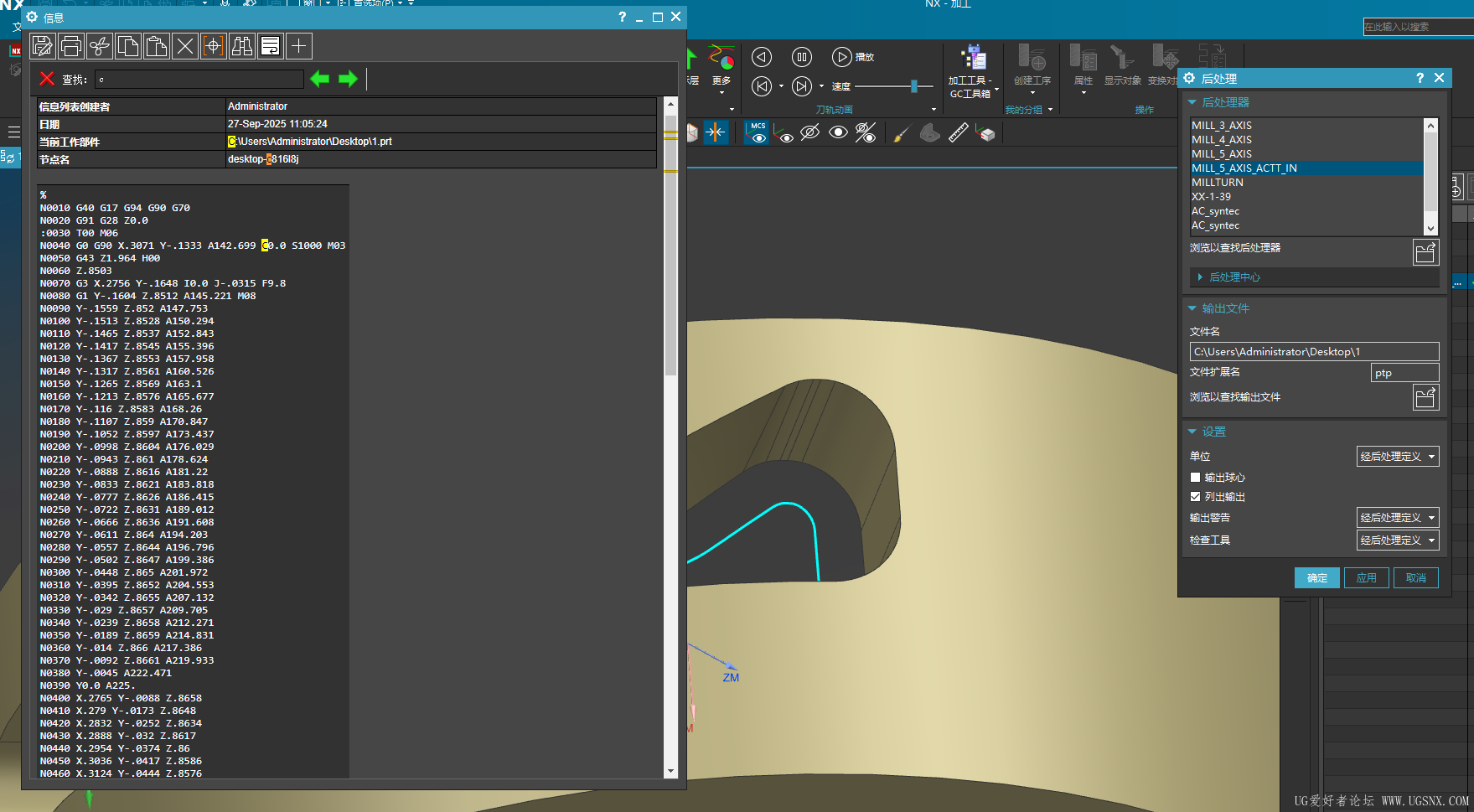Click the 信息 window vertical scrollbar thumb
This screenshot has width=1474, height=812.
click(x=670, y=246)
